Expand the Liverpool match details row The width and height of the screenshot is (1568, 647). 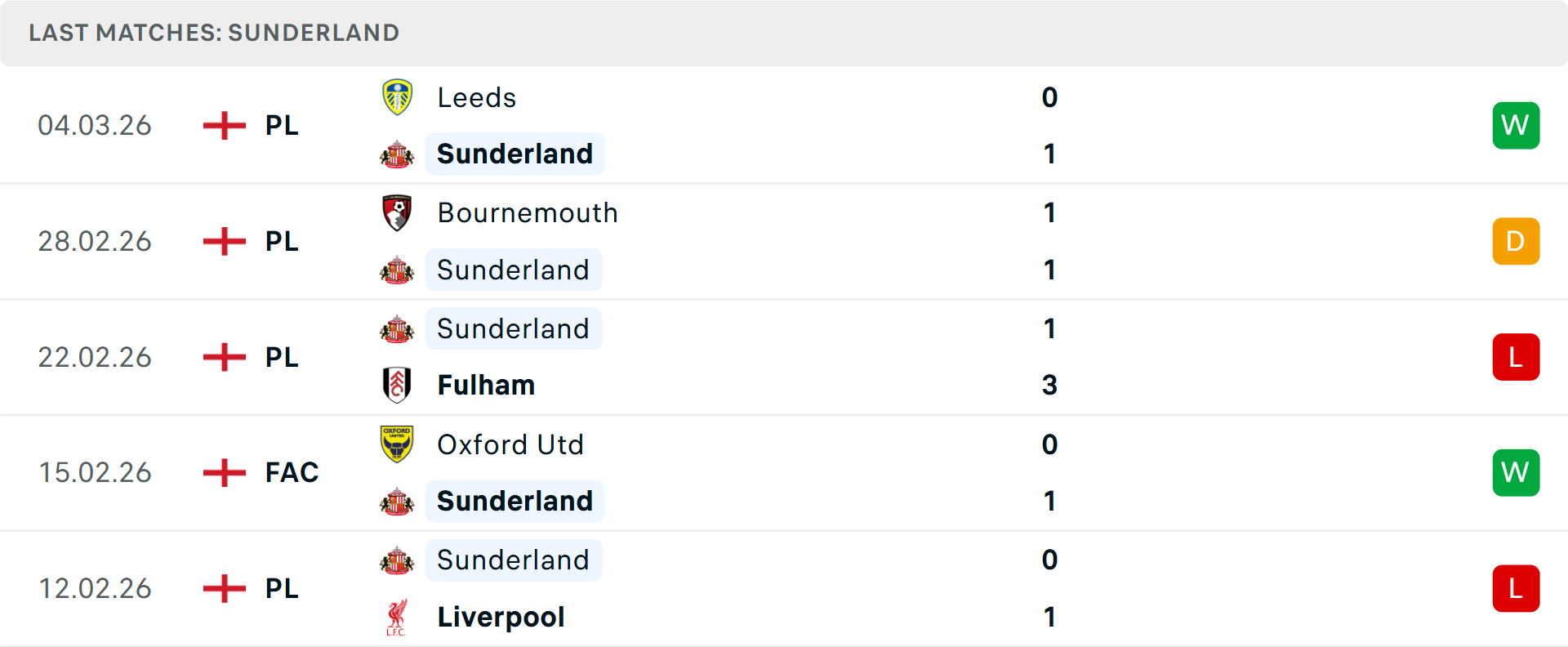784,588
